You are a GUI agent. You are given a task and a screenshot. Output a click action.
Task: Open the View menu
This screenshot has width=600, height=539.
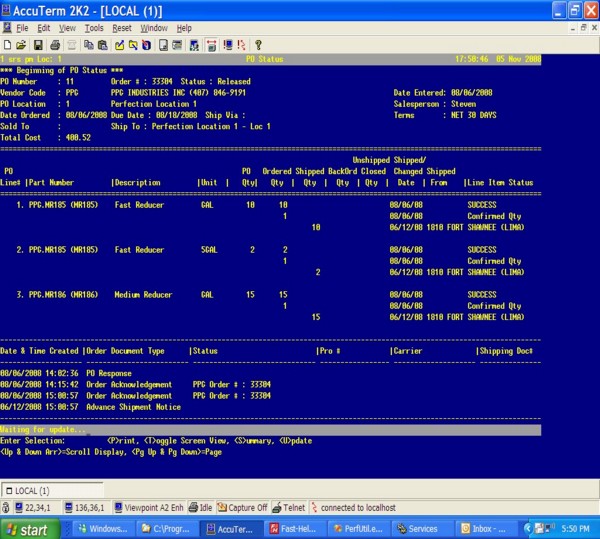point(67,28)
